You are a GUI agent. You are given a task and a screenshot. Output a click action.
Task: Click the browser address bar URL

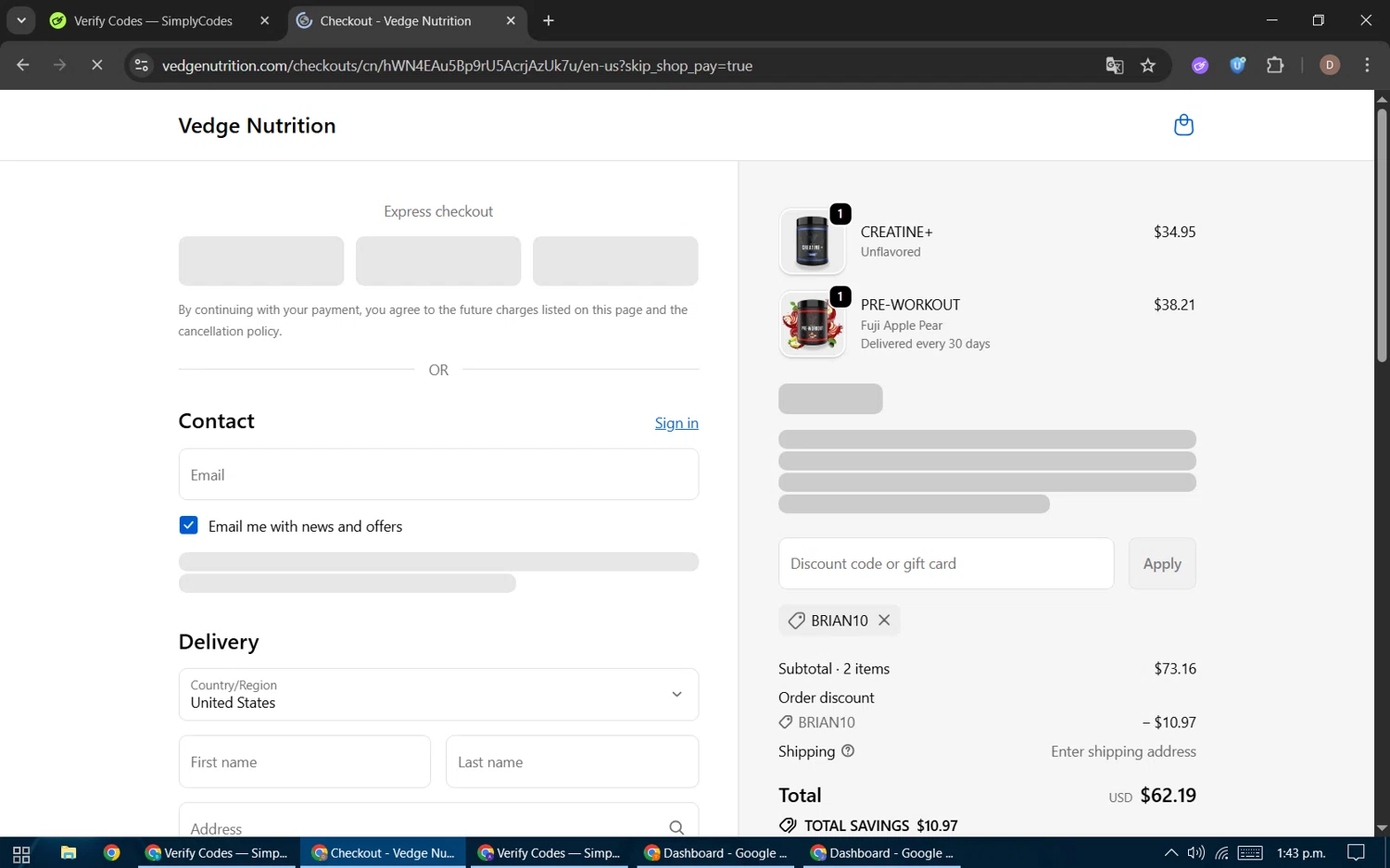pos(457,66)
